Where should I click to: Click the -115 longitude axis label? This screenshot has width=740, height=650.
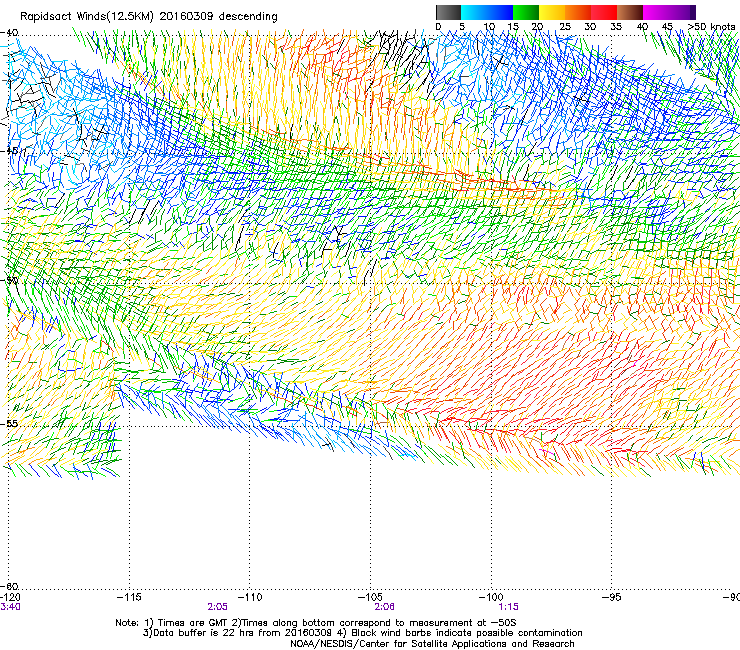pos(129,597)
